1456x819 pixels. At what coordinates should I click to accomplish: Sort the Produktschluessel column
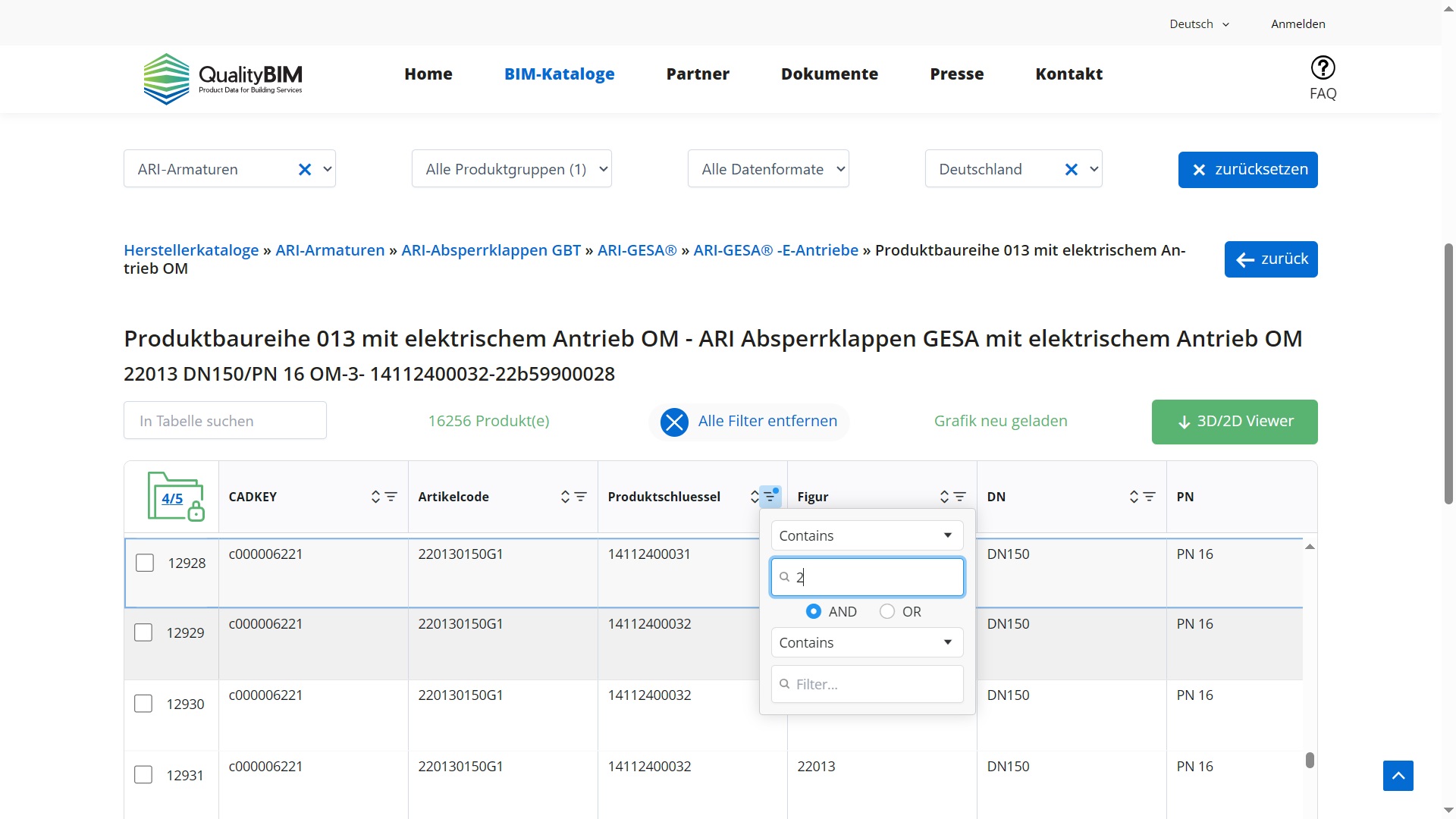755,497
